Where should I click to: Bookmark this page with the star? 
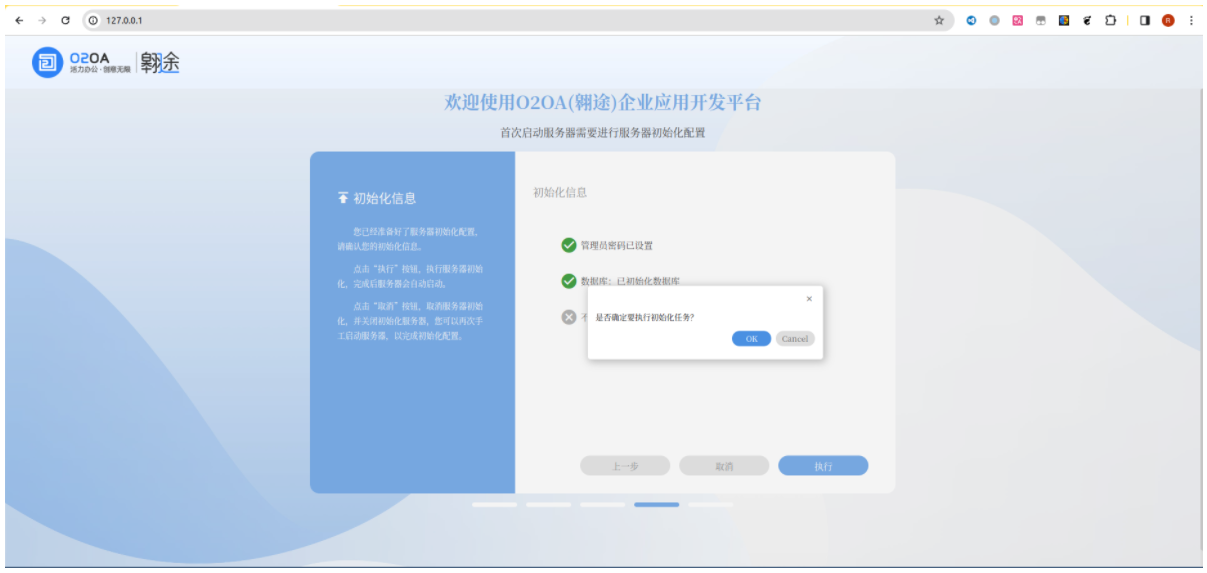939,20
